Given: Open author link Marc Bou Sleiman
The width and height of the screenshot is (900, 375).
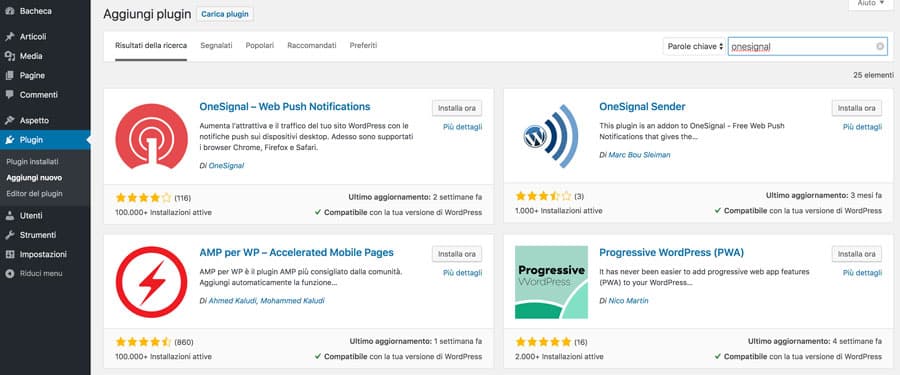Looking at the screenshot, I should tap(639, 155).
